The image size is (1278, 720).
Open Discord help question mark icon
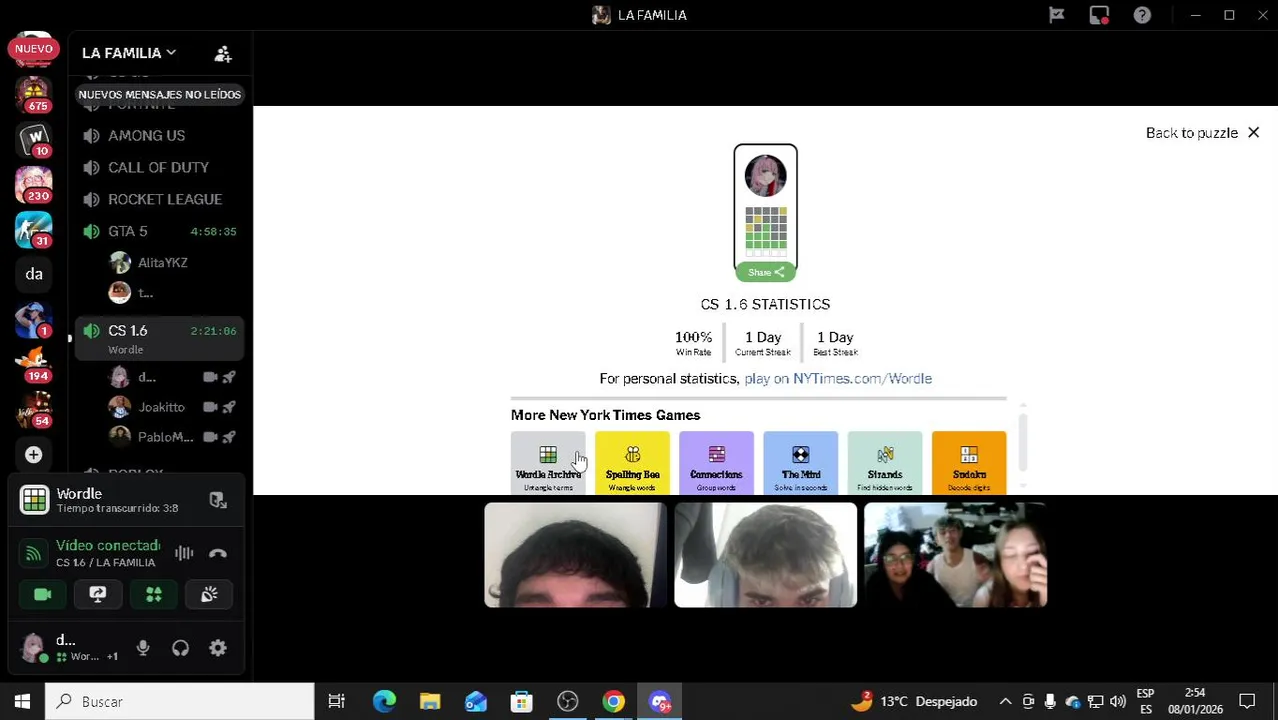pyautogui.click(x=1142, y=15)
